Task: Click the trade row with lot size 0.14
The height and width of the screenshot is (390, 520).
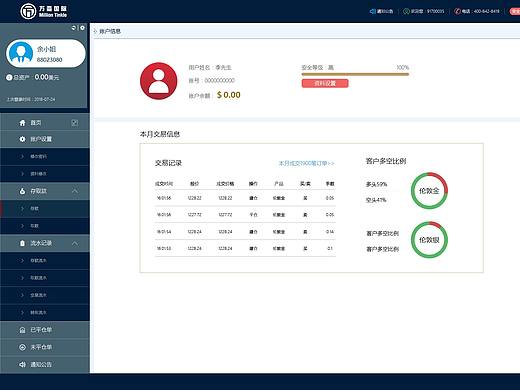Action: (245, 231)
